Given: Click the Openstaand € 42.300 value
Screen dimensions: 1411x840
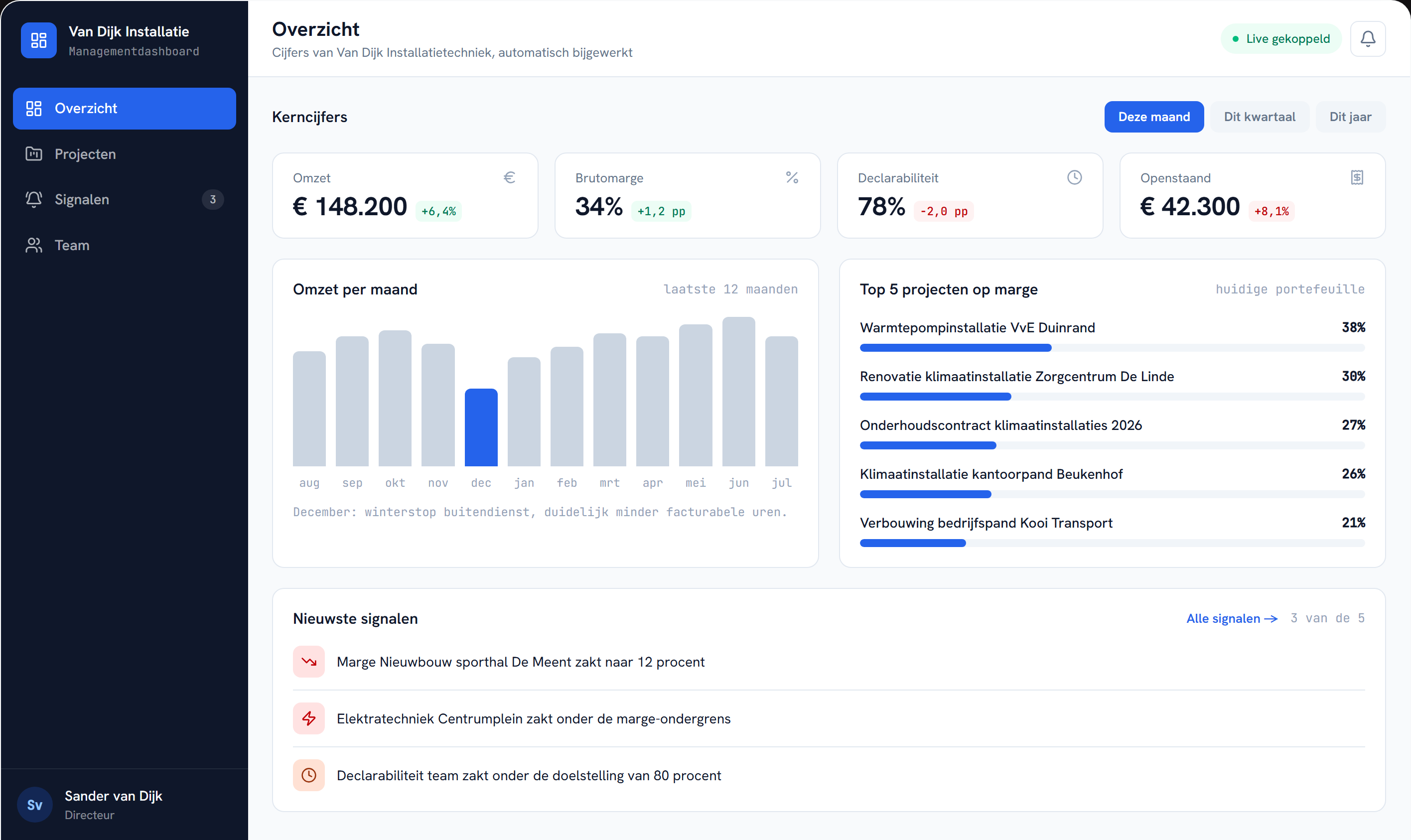Looking at the screenshot, I should click(1190, 207).
